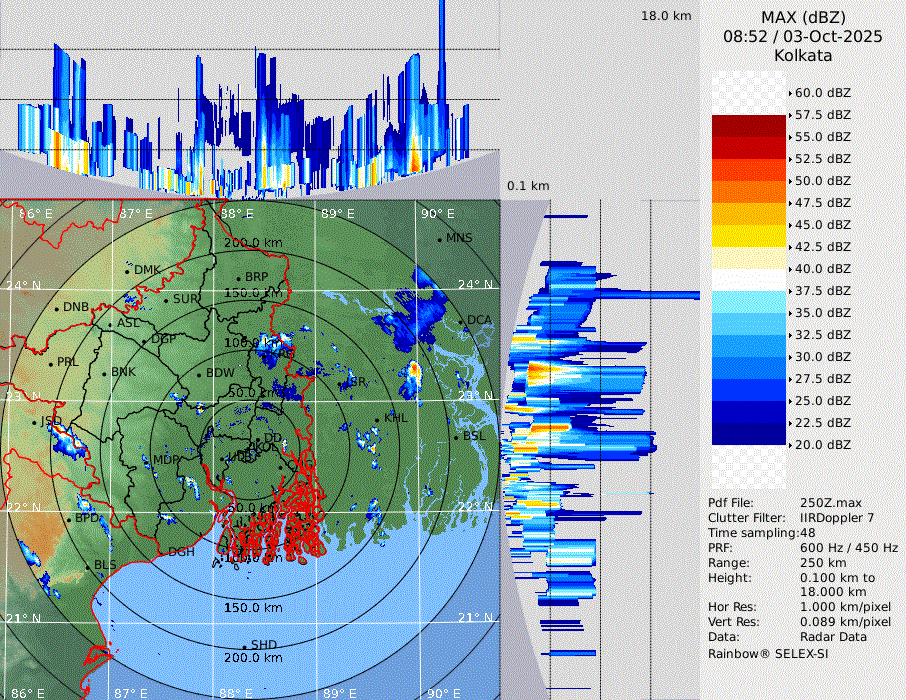This screenshot has width=906, height=700.
Task: Click the navy swatch above 20.0 dBZ
Action: (x=749, y=433)
